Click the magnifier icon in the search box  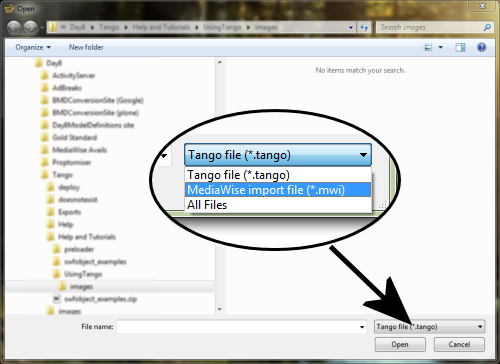(x=487, y=27)
